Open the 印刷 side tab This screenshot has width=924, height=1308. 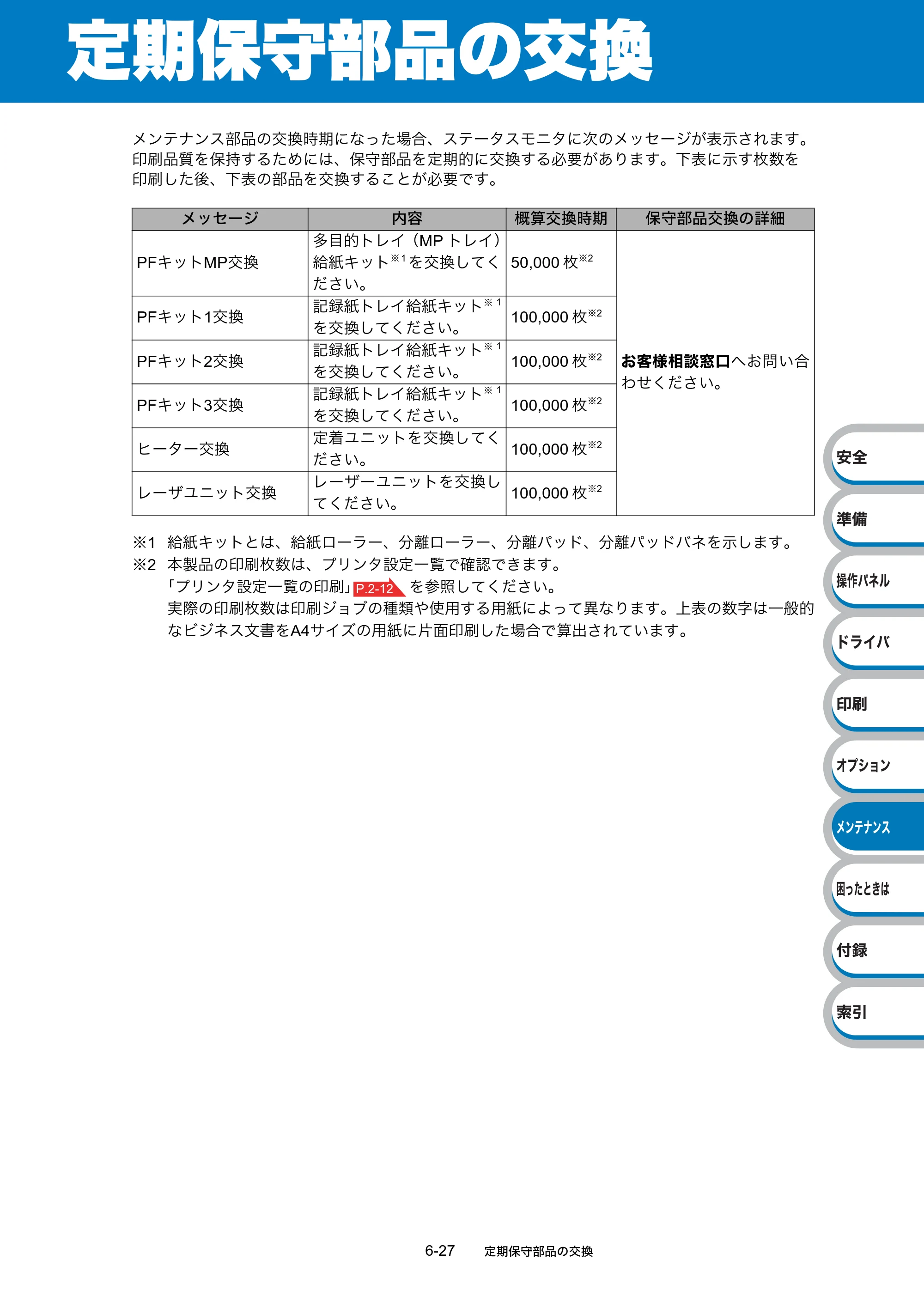pyautogui.click(x=877, y=704)
